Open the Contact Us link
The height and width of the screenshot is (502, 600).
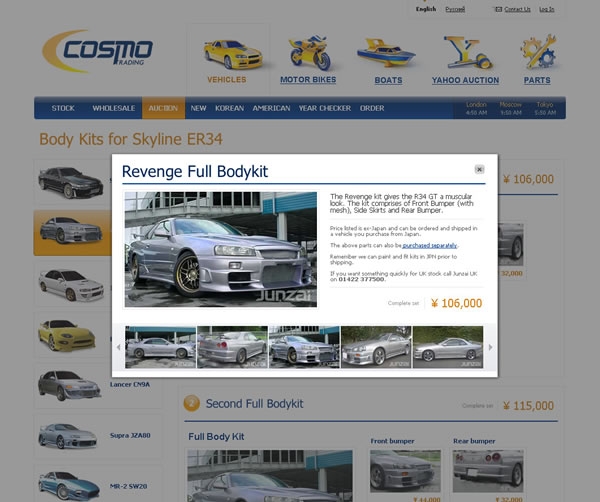[517, 9]
